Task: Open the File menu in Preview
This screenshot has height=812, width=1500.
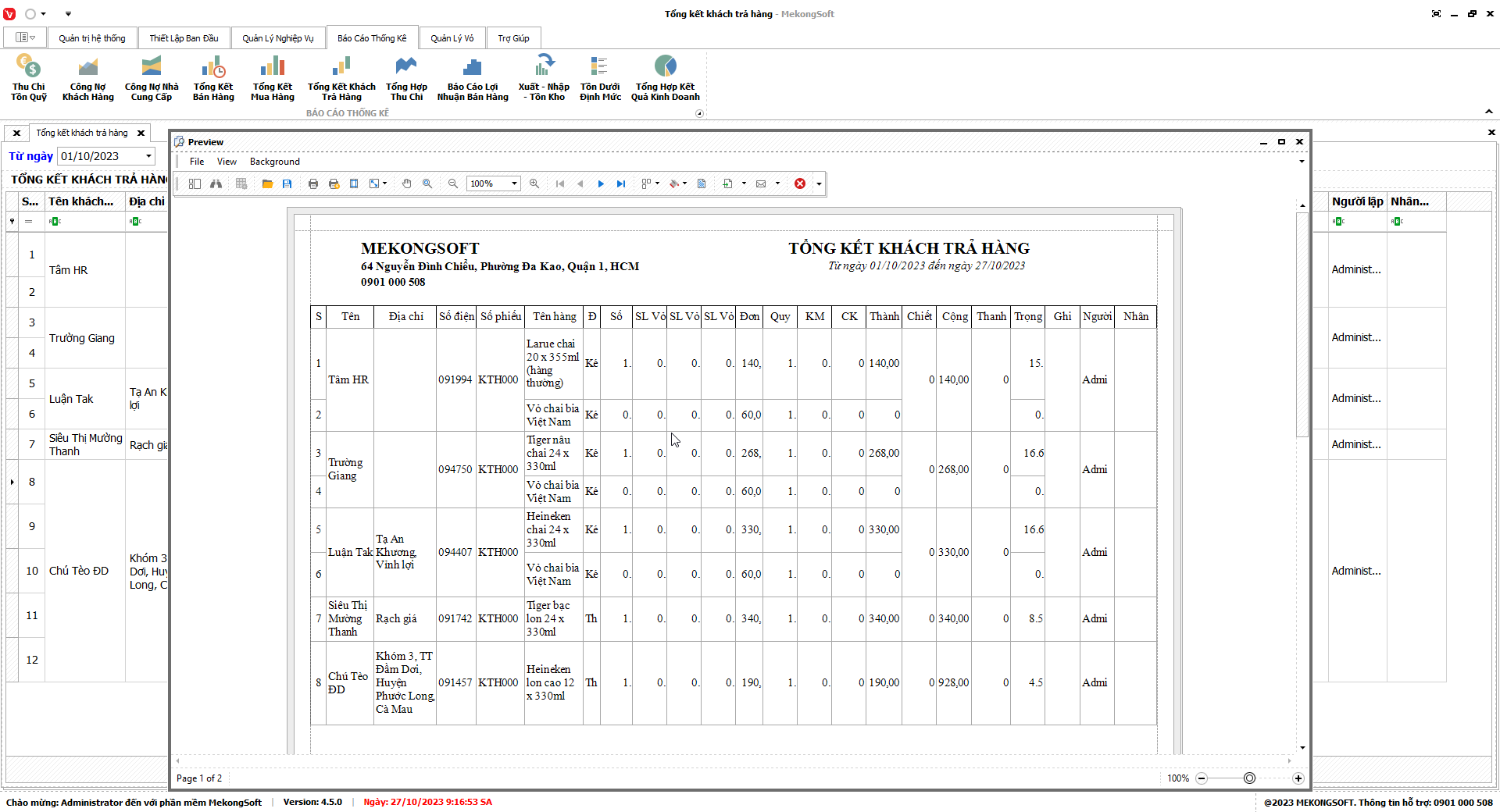Action: click(197, 162)
